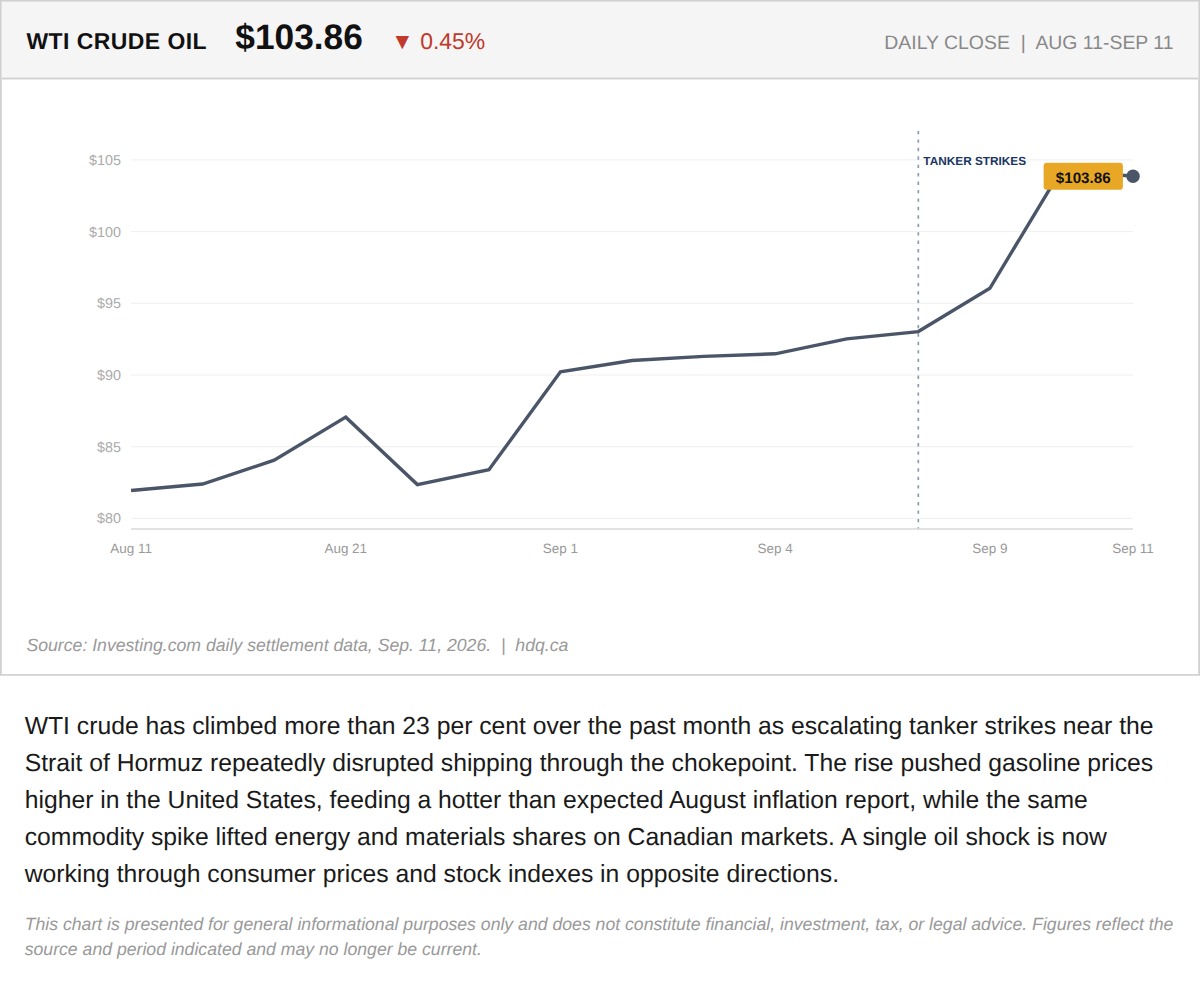This screenshot has width=1200, height=1001.
Task: Click the Aug 21 peak on price line
Action: 346,417
